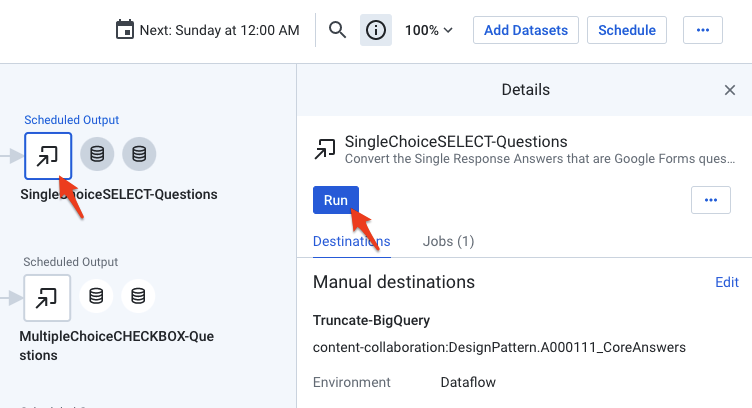752x408 pixels.
Task: Toggle the details info icon
Action: [x=376, y=30]
